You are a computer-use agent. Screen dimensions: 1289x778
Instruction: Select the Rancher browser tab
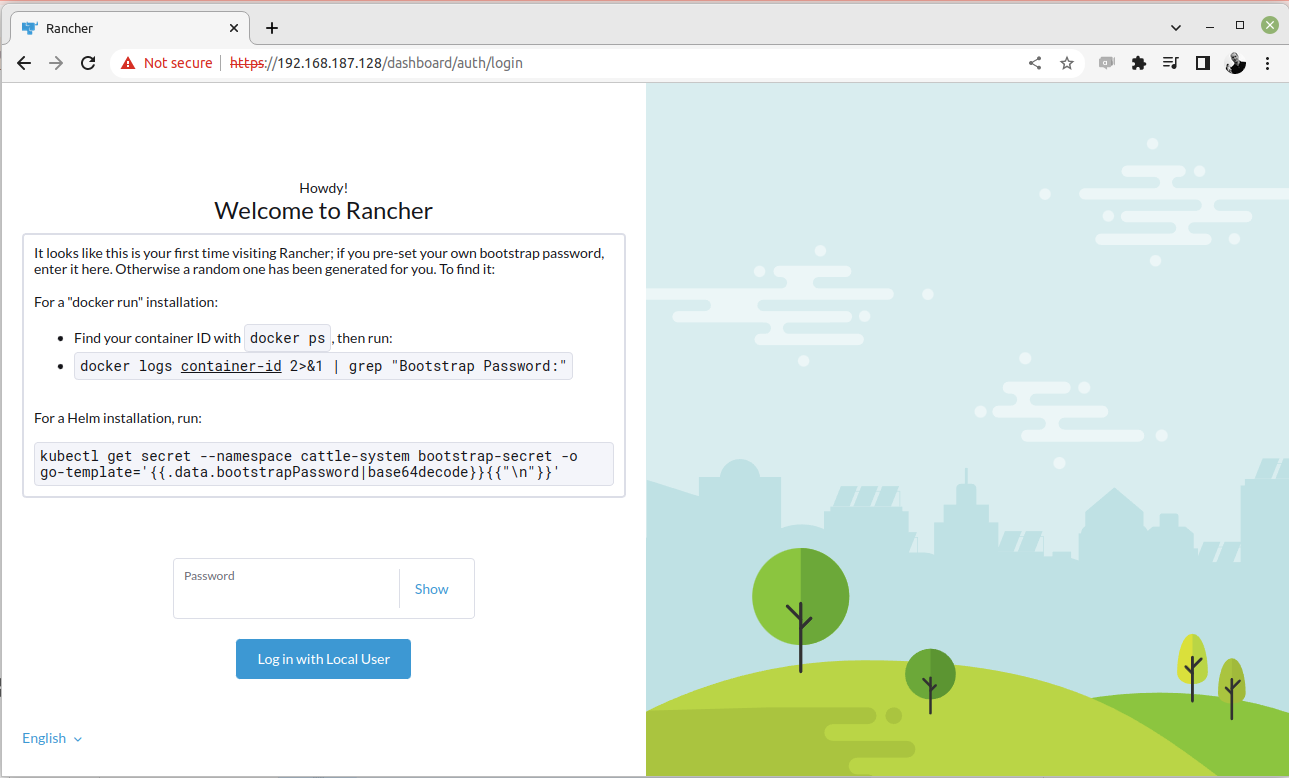pos(120,28)
